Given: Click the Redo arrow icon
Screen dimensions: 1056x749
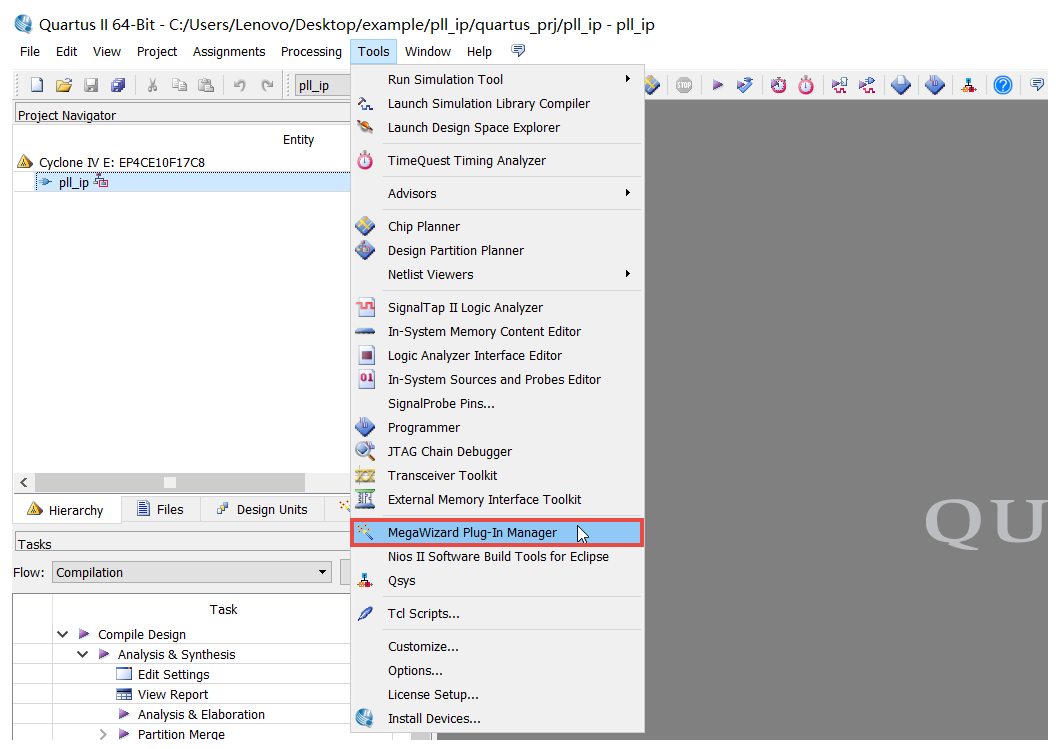Looking at the screenshot, I should [267, 85].
